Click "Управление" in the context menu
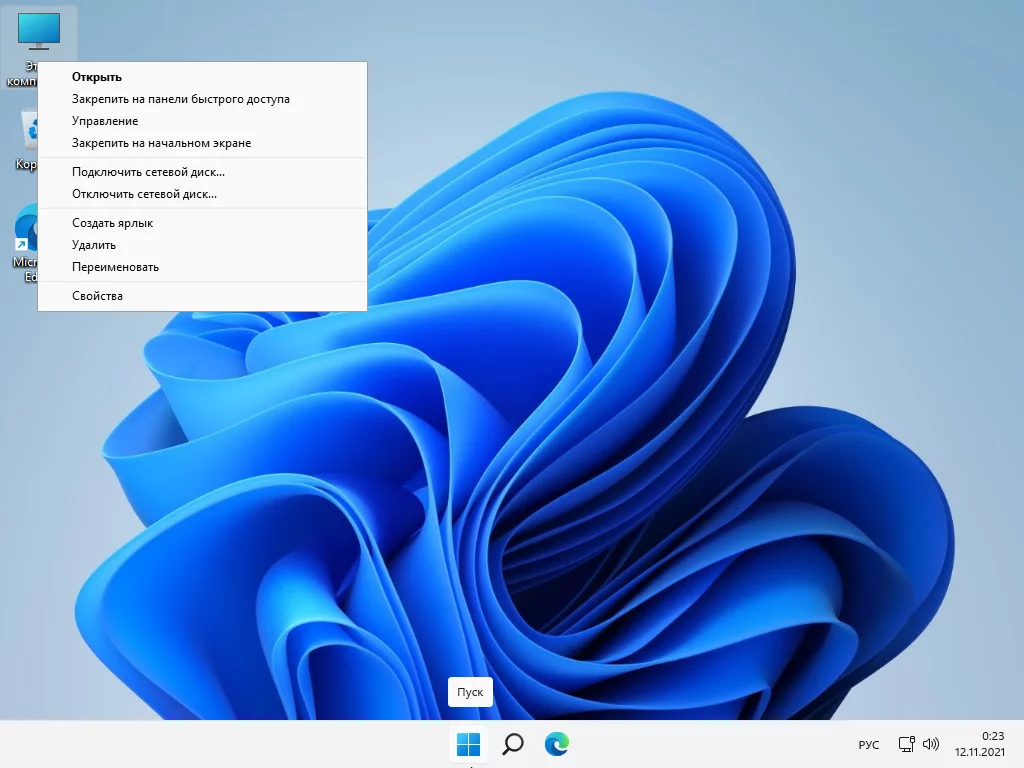Viewport: 1024px width, 768px height. (x=105, y=121)
